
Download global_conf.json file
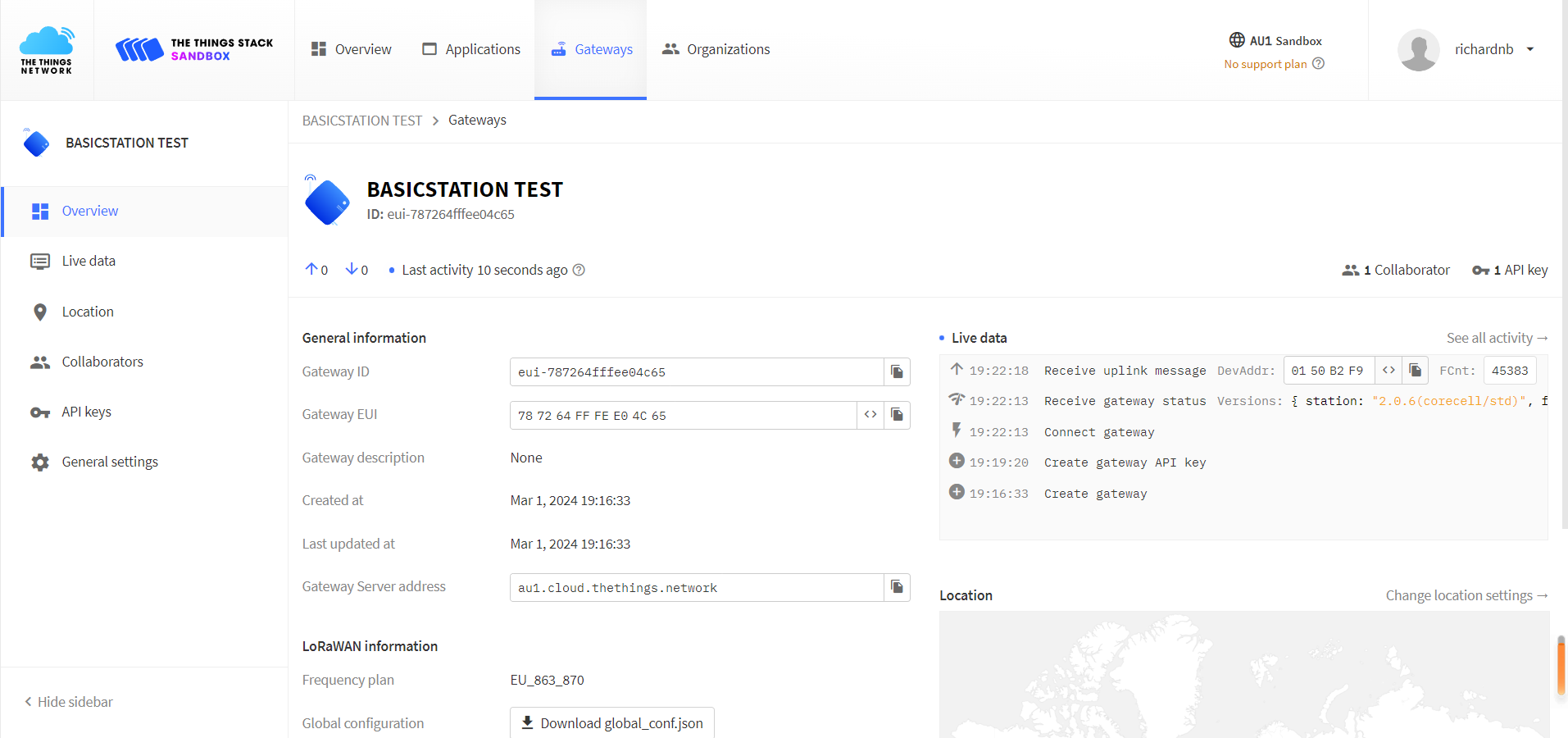tap(612, 722)
